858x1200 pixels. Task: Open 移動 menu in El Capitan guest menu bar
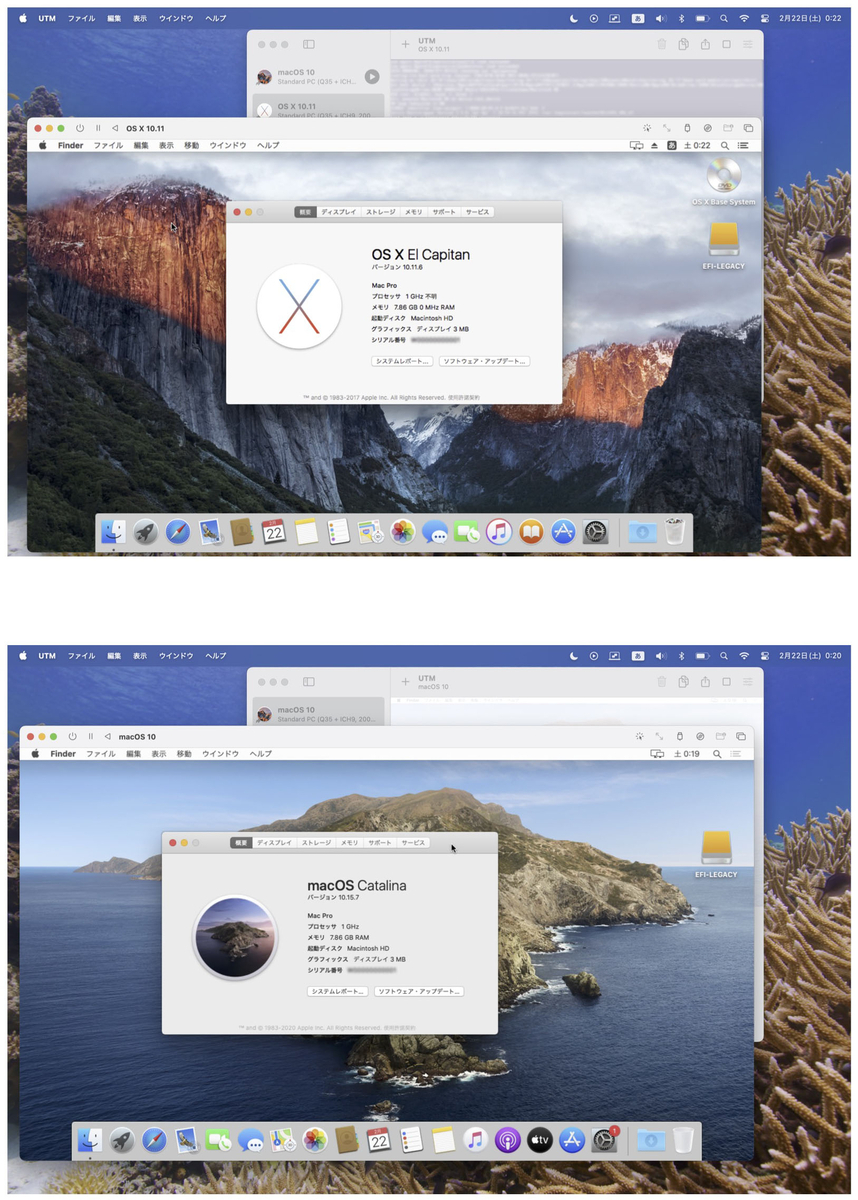[191, 146]
